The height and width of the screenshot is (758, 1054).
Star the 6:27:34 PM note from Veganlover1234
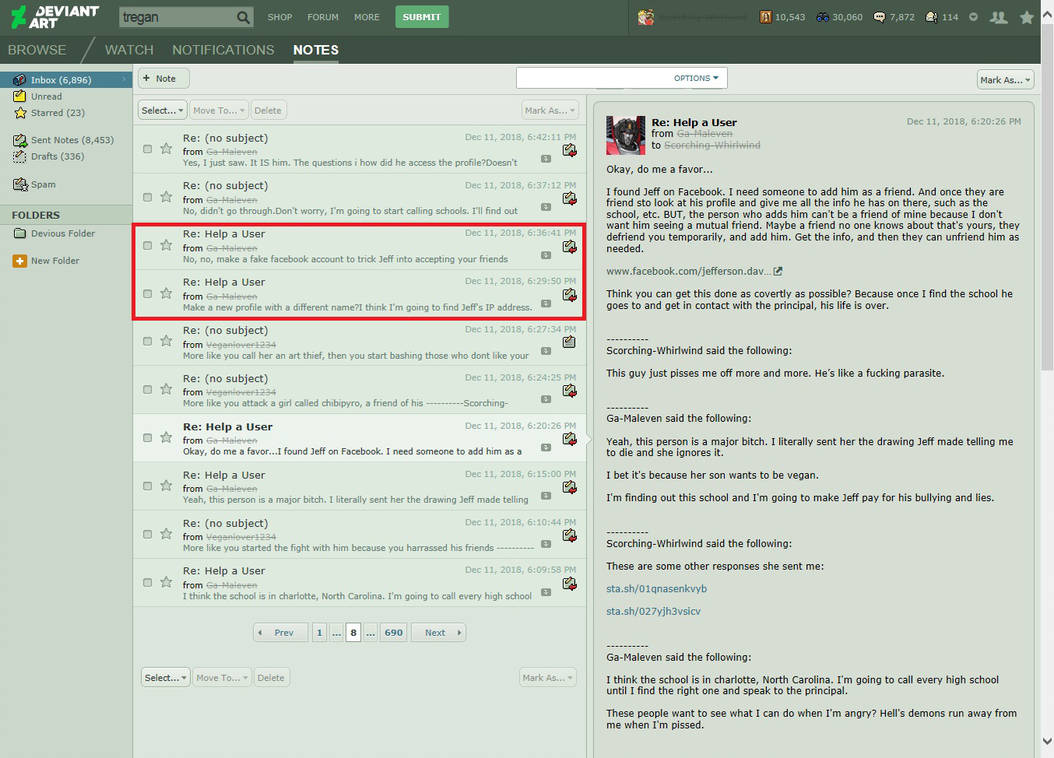[166, 341]
